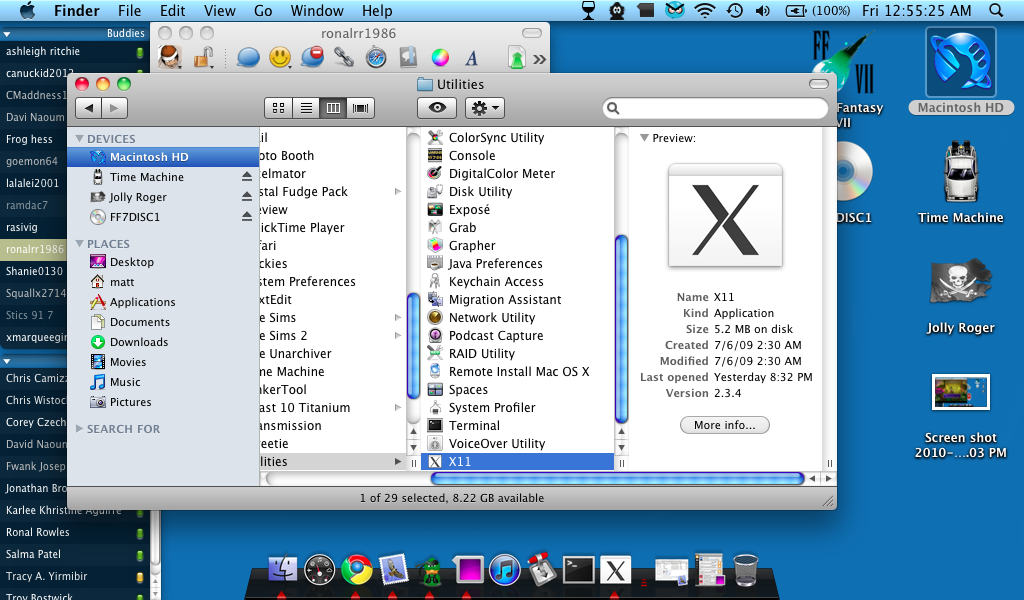Click the Applications column vertical scrollbar
Screen dimensions: 1024x600
pyautogui.click(x=413, y=345)
